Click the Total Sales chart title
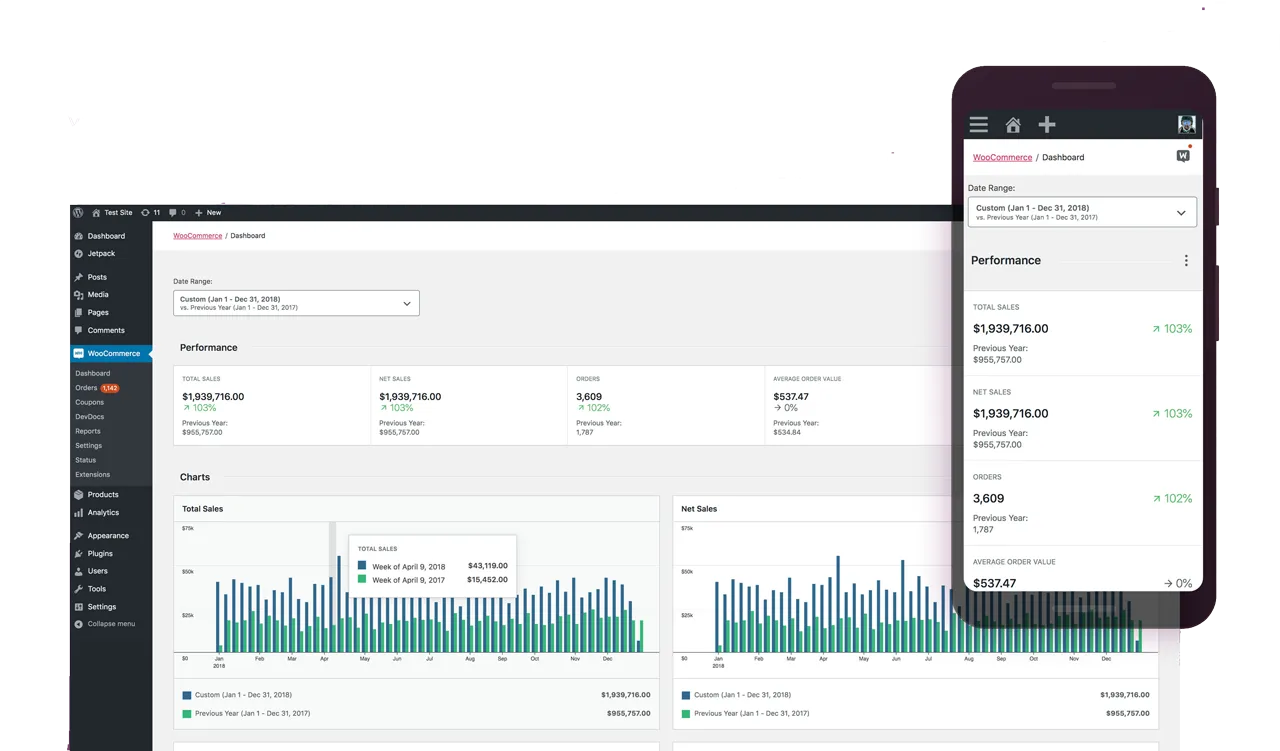1280x751 pixels. click(203, 509)
